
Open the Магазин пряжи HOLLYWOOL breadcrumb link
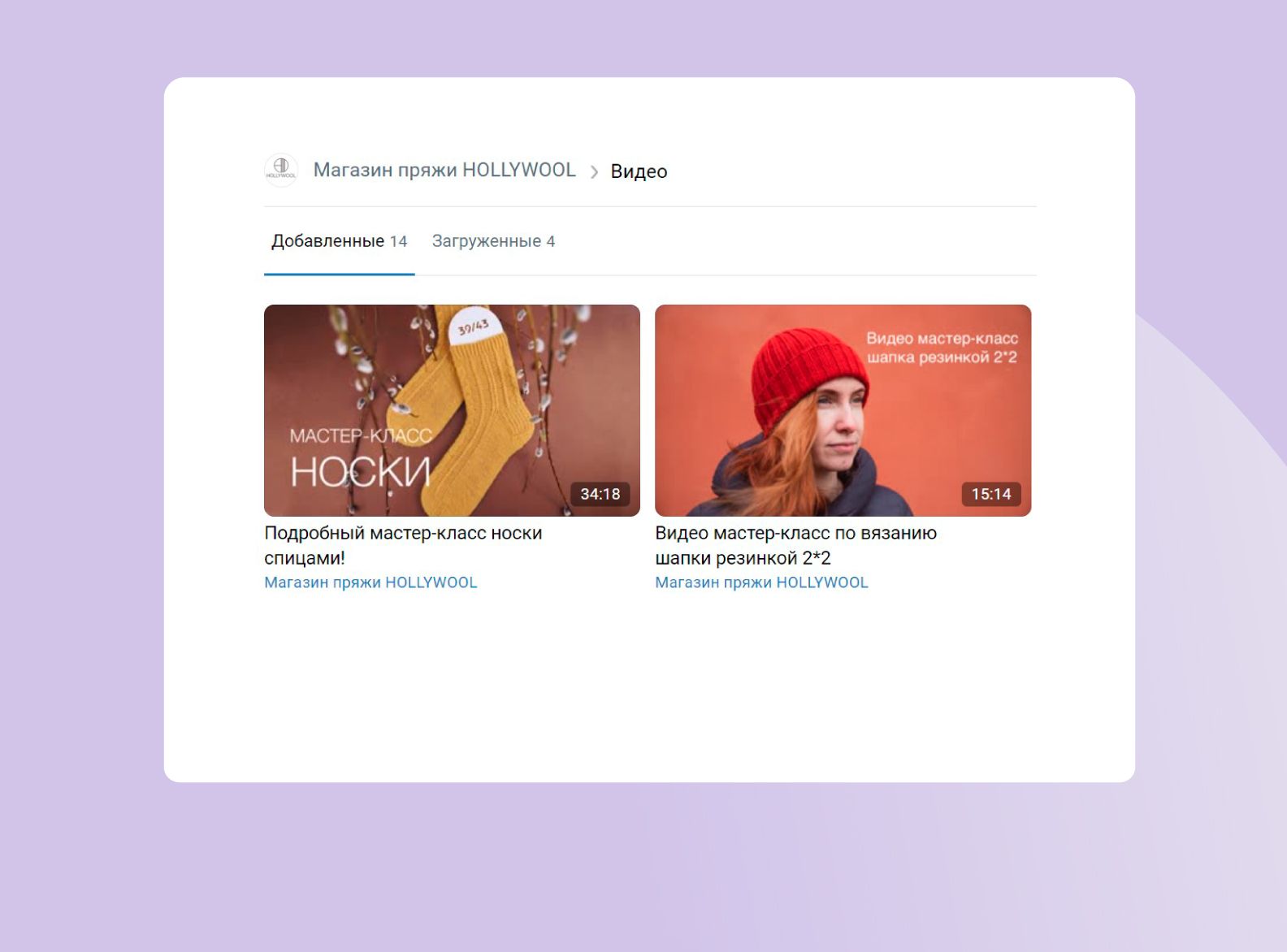tap(444, 170)
